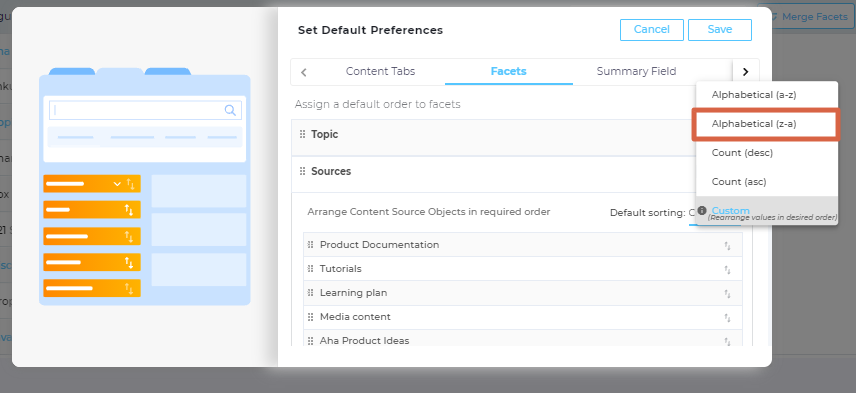This screenshot has width=856, height=393.
Task: Switch to the Summary Field tab
Action: tap(636, 72)
